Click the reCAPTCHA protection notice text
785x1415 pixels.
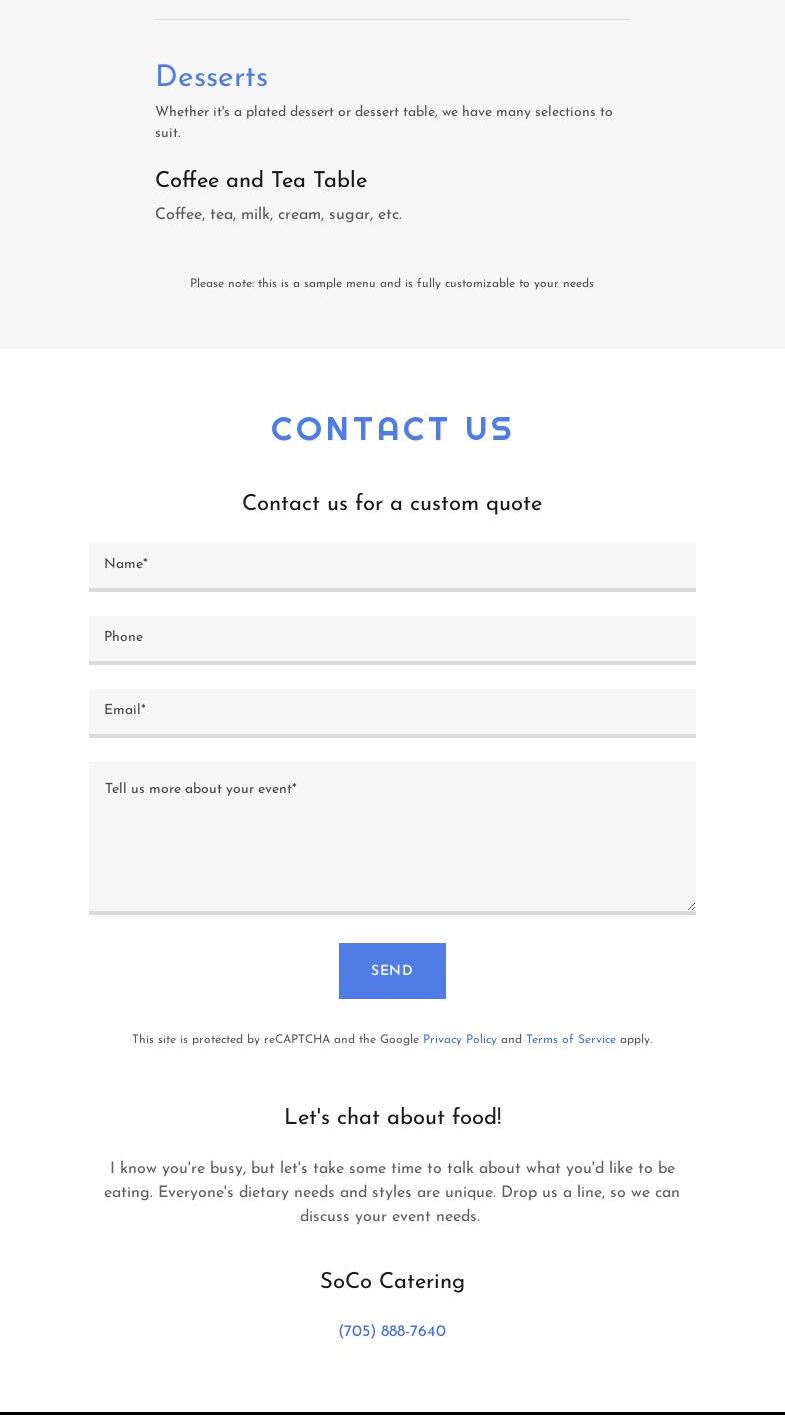click(275, 1040)
